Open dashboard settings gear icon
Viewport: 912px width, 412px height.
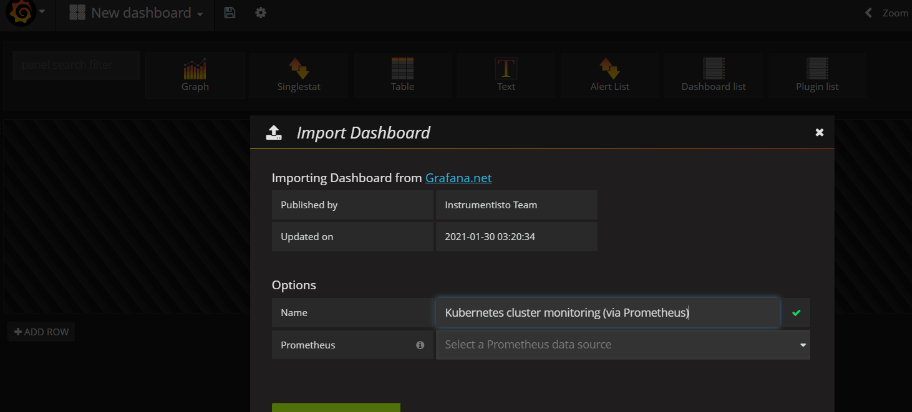pos(261,13)
